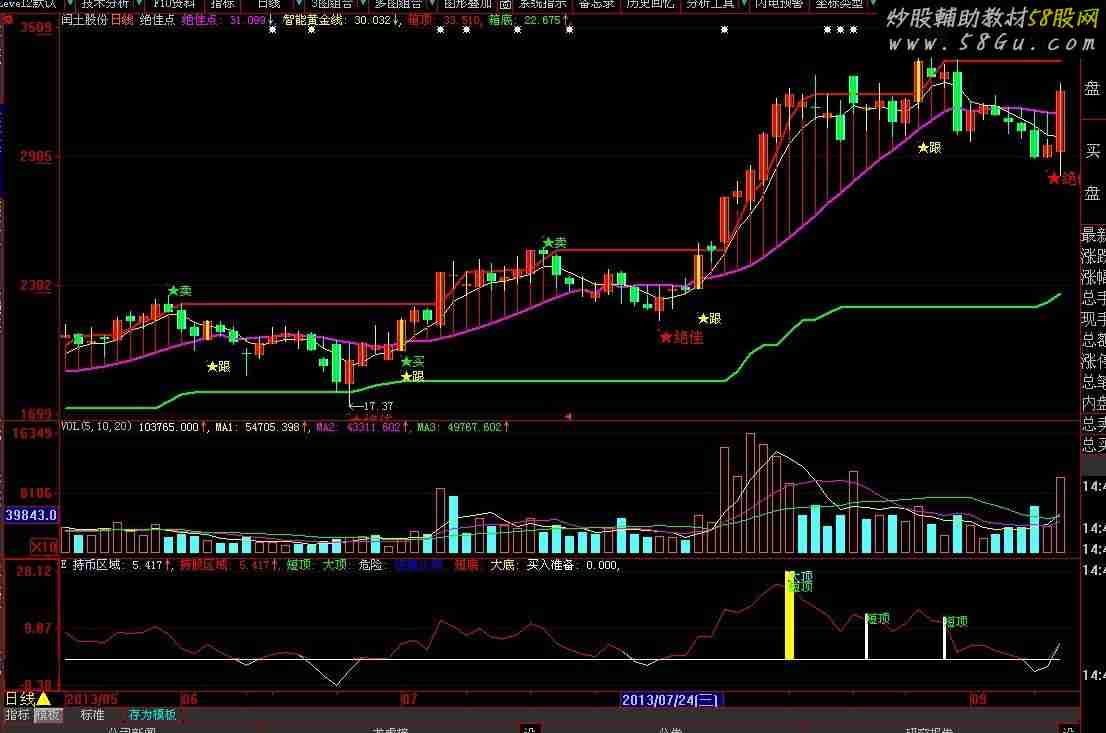Click the ★买 buy signal marker

click(413, 362)
